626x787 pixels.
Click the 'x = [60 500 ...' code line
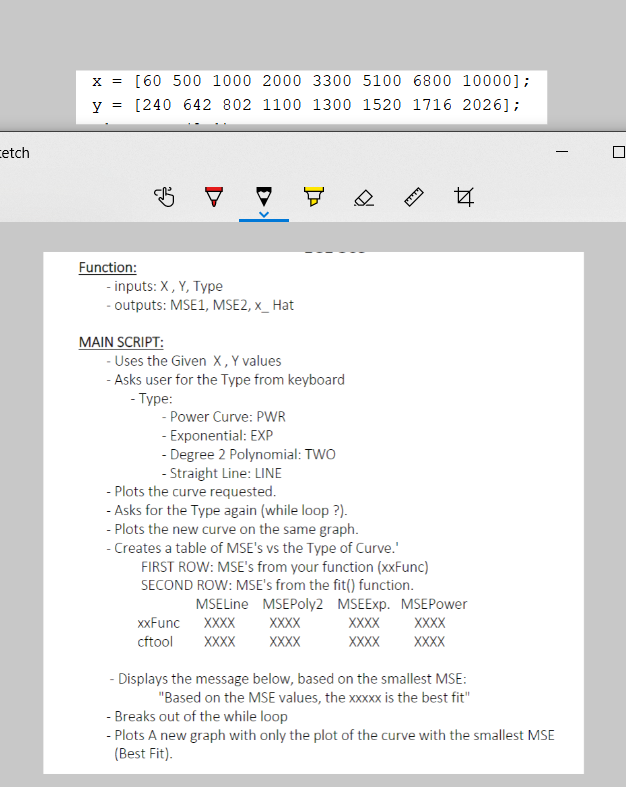coord(311,81)
